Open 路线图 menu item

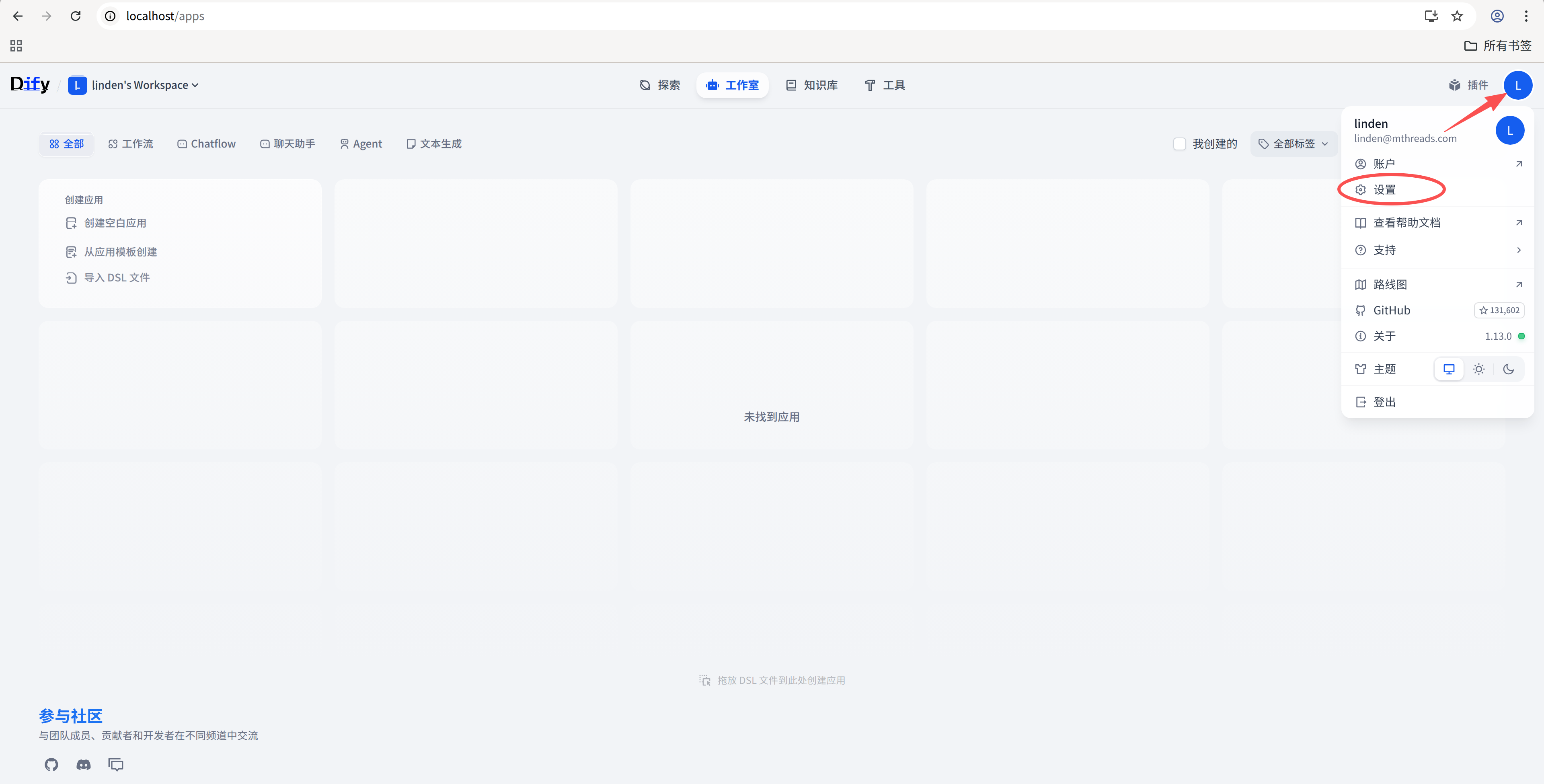[x=1438, y=284]
